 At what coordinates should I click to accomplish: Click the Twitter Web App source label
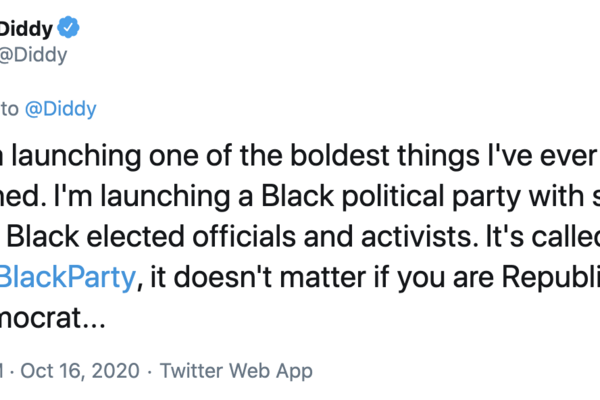pos(236,370)
